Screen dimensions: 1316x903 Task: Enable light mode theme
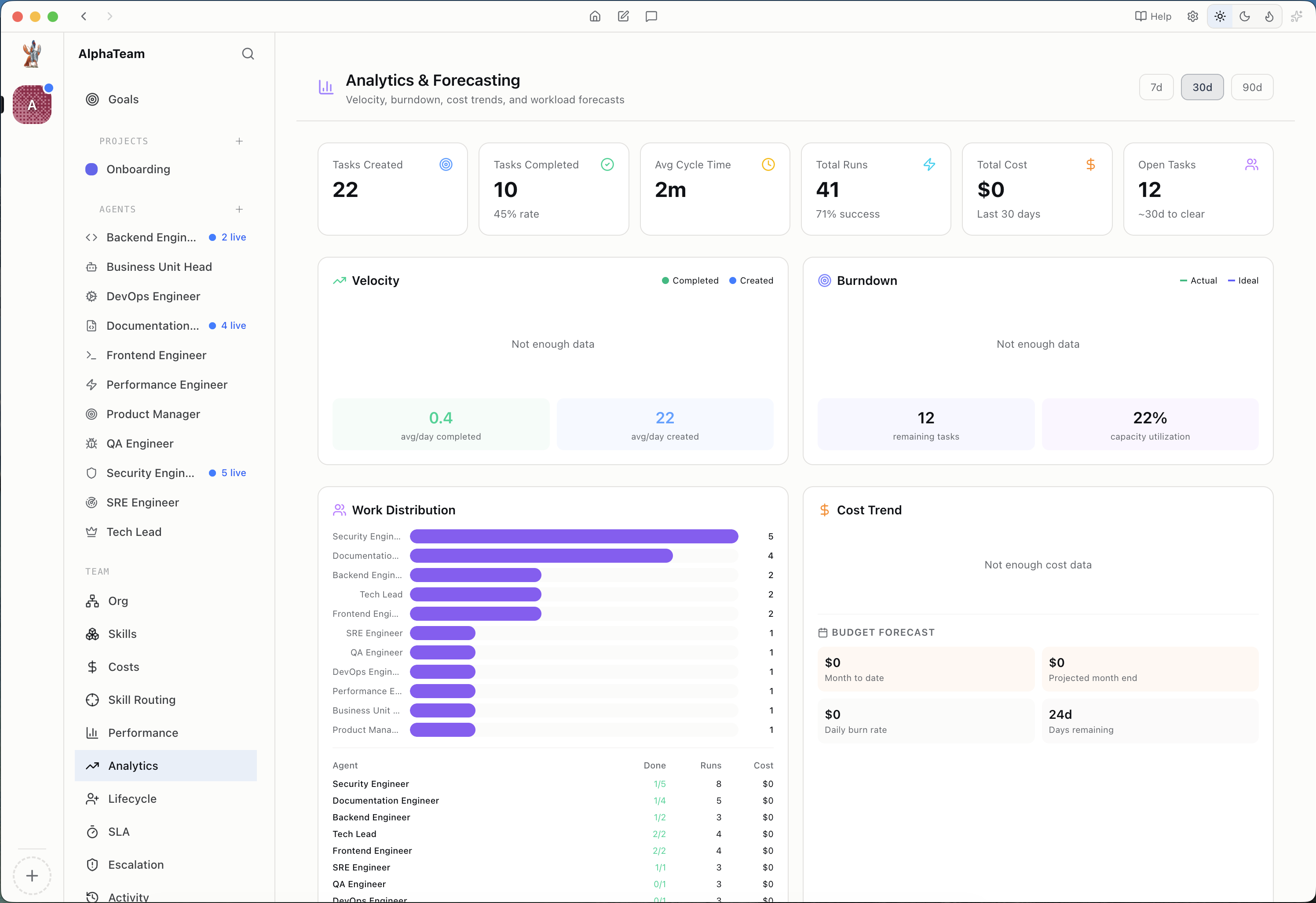[1220, 16]
